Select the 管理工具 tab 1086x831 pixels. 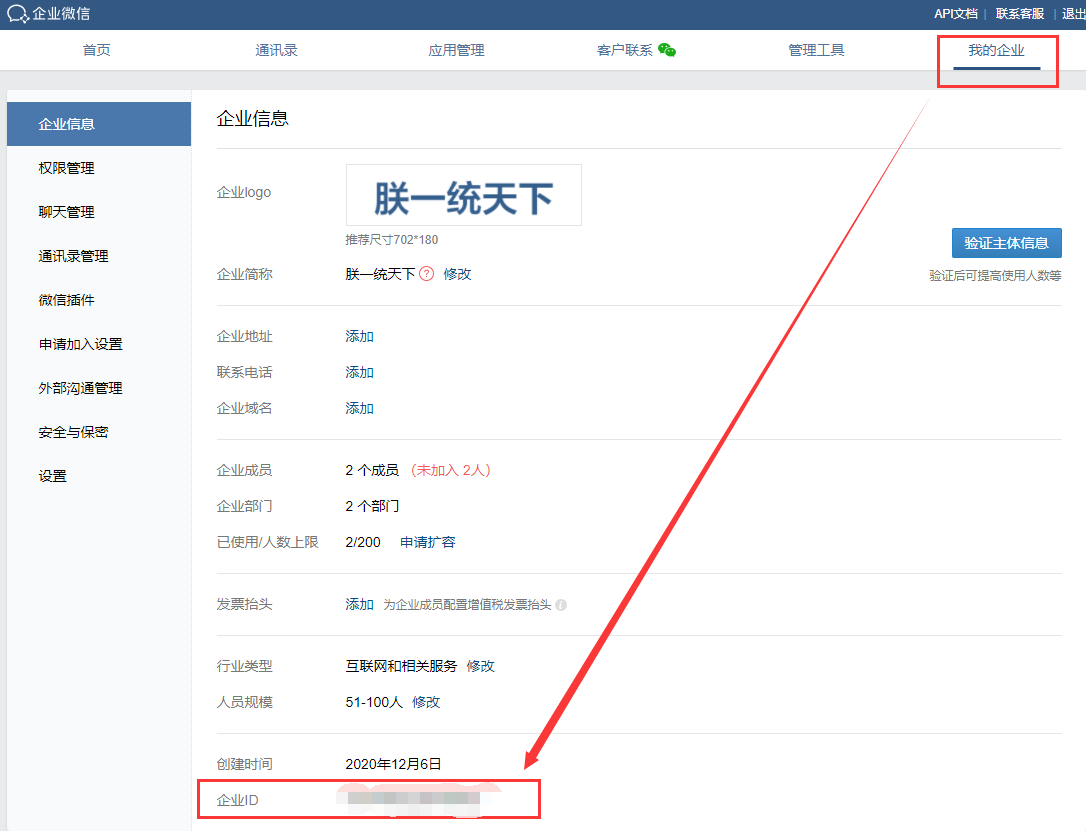tap(817, 50)
